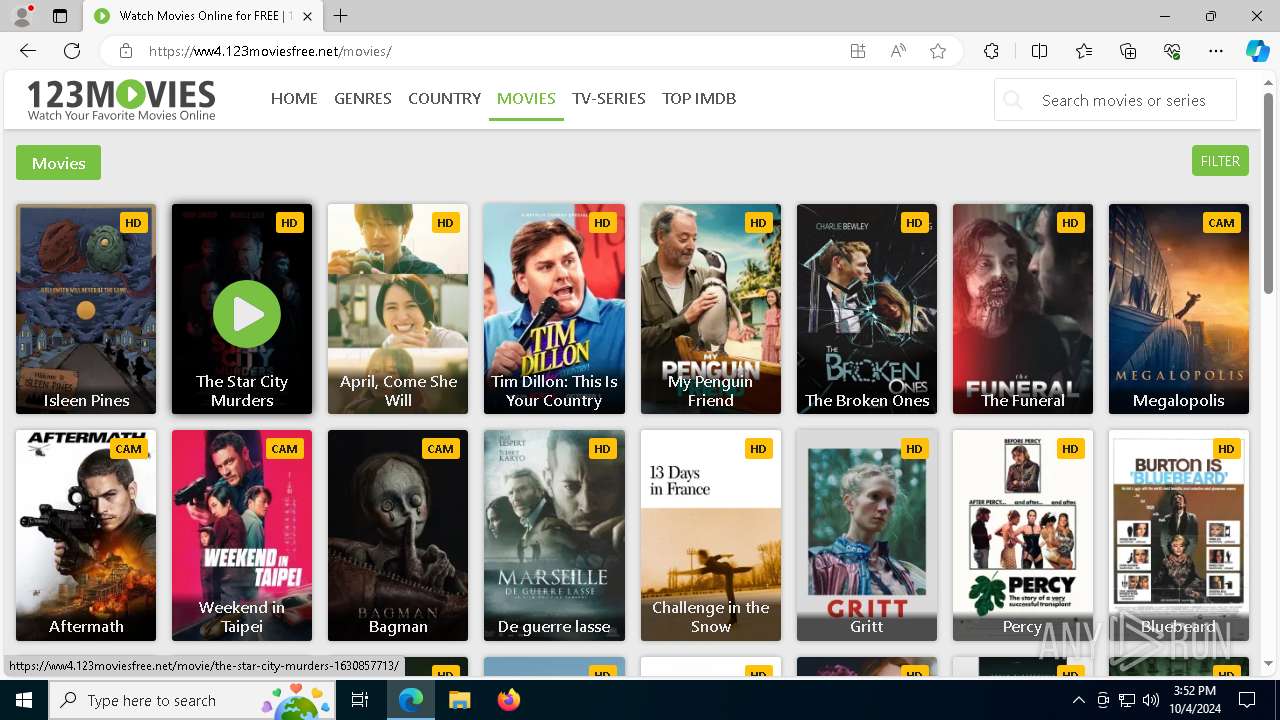Open Percy movie poster
The height and width of the screenshot is (720, 1280).
1023,535
